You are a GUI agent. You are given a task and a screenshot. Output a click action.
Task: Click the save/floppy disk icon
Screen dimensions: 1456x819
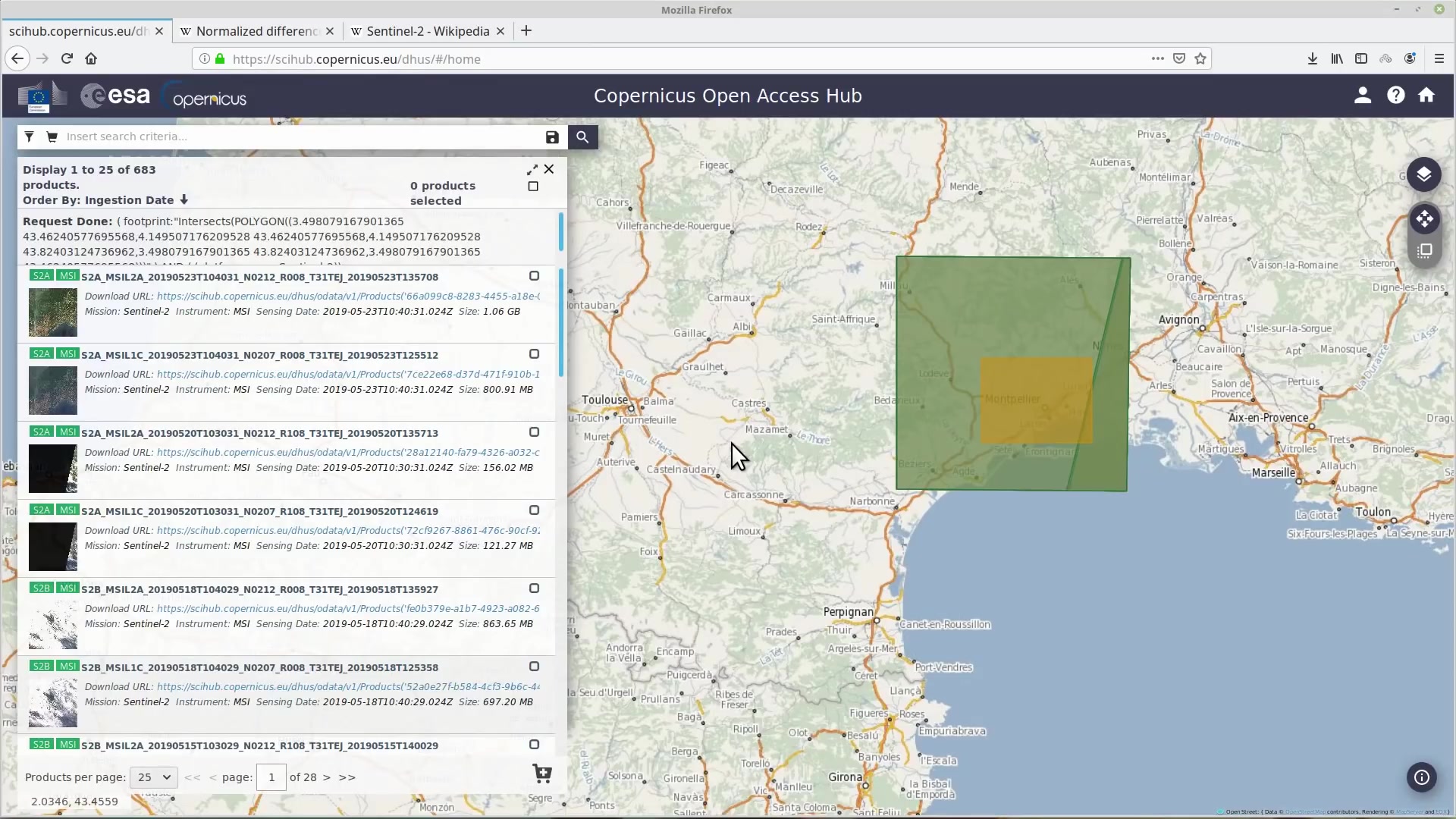point(551,137)
